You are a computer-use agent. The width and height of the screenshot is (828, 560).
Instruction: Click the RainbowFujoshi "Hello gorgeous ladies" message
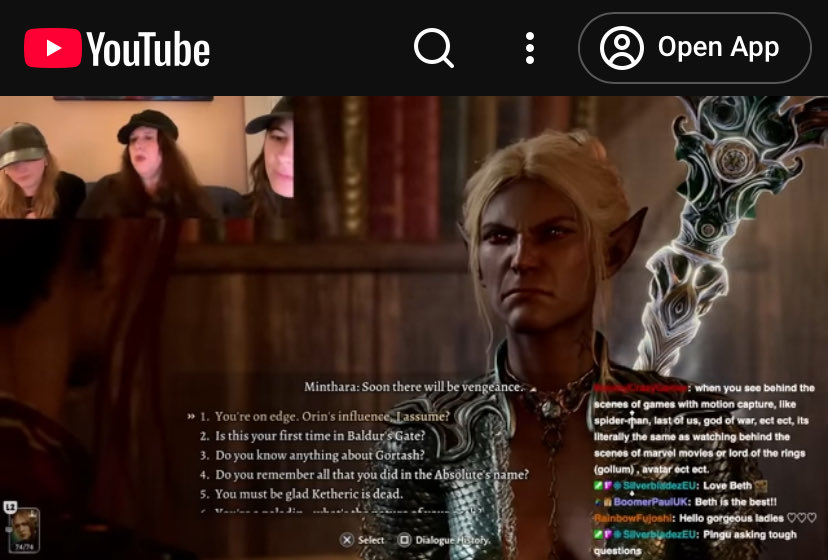click(x=705, y=518)
